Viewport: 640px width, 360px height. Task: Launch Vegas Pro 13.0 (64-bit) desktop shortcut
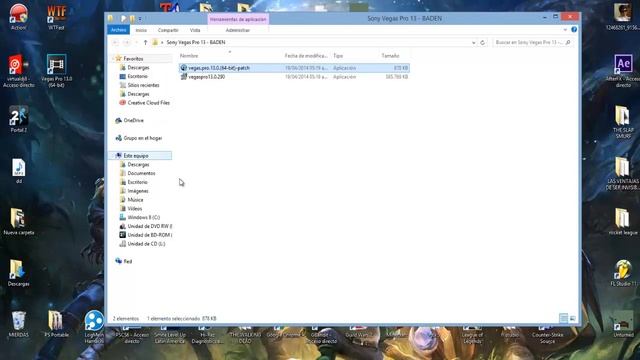pos(56,71)
